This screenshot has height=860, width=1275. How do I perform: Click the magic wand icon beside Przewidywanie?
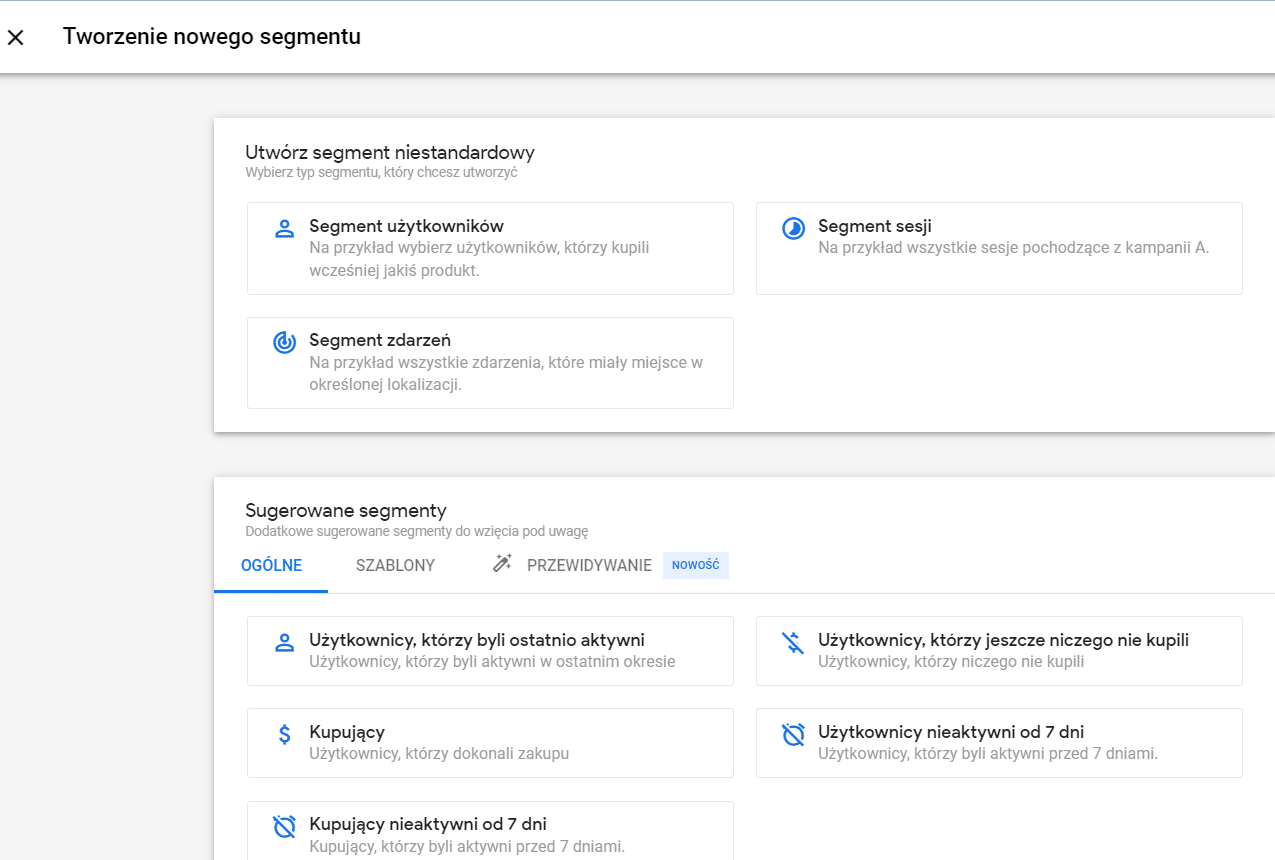click(502, 564)
